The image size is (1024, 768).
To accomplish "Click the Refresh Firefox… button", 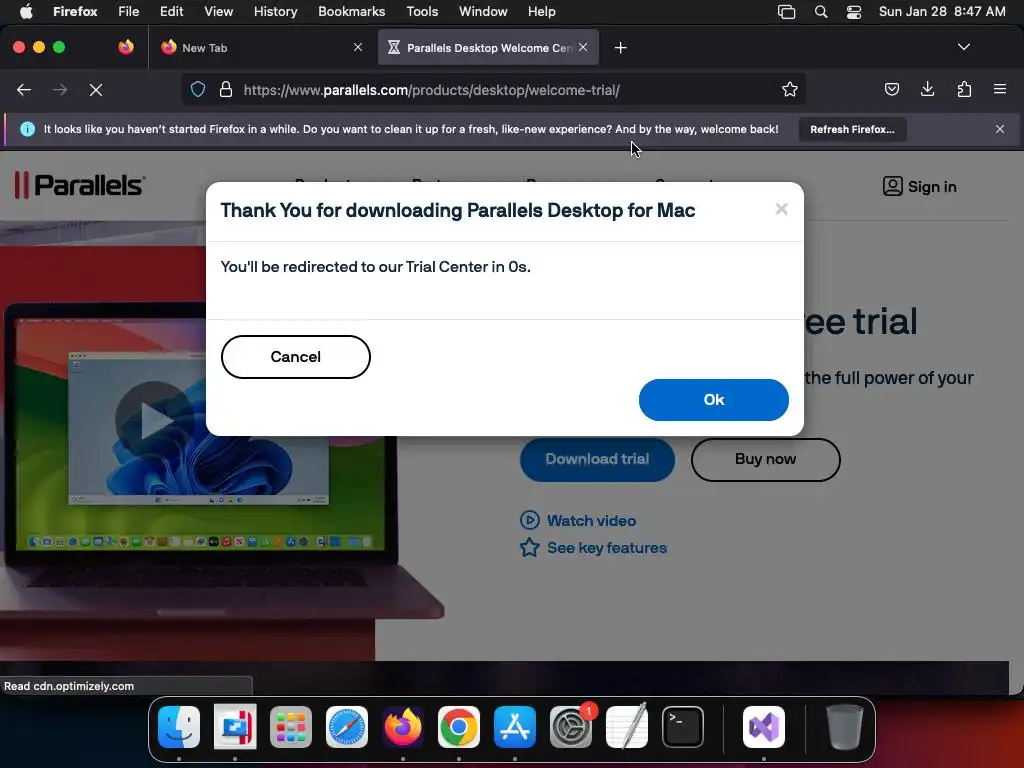I will 852,129.
